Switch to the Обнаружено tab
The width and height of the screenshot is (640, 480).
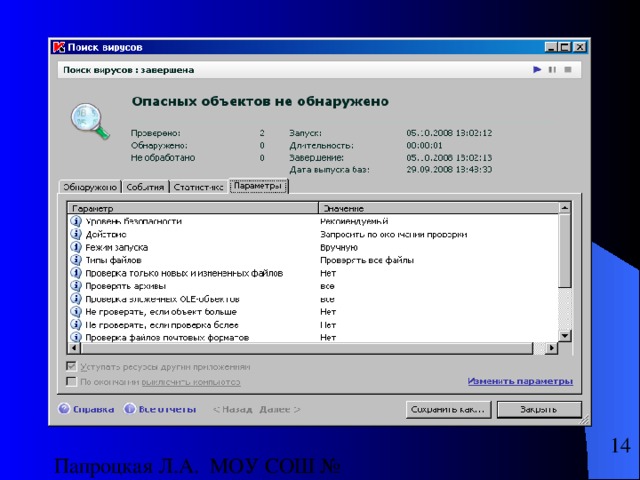click(91, 187)
